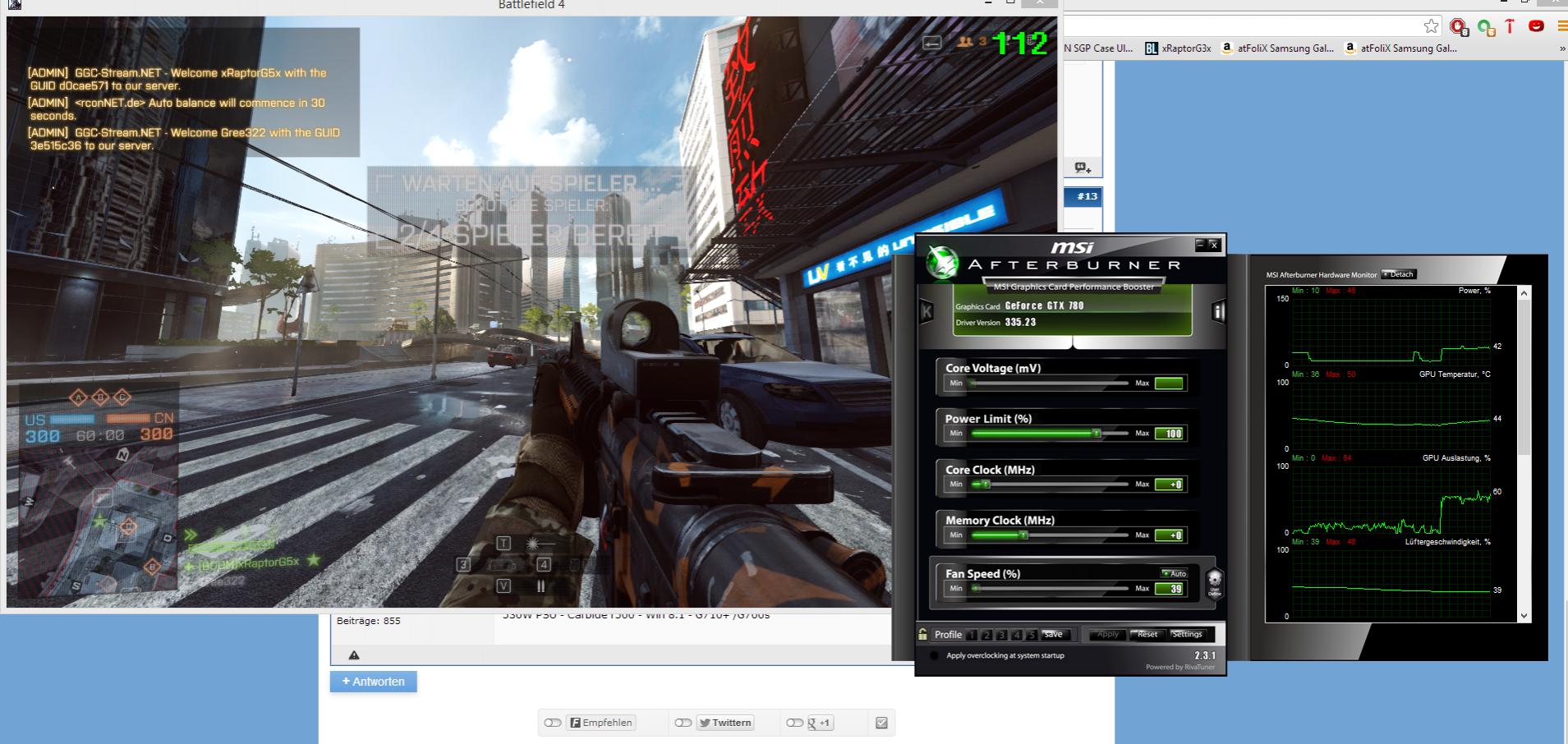The image size is (1568, 744).
Task: Click hardware monitor scrollbar up arrow
Action: 1524,293
